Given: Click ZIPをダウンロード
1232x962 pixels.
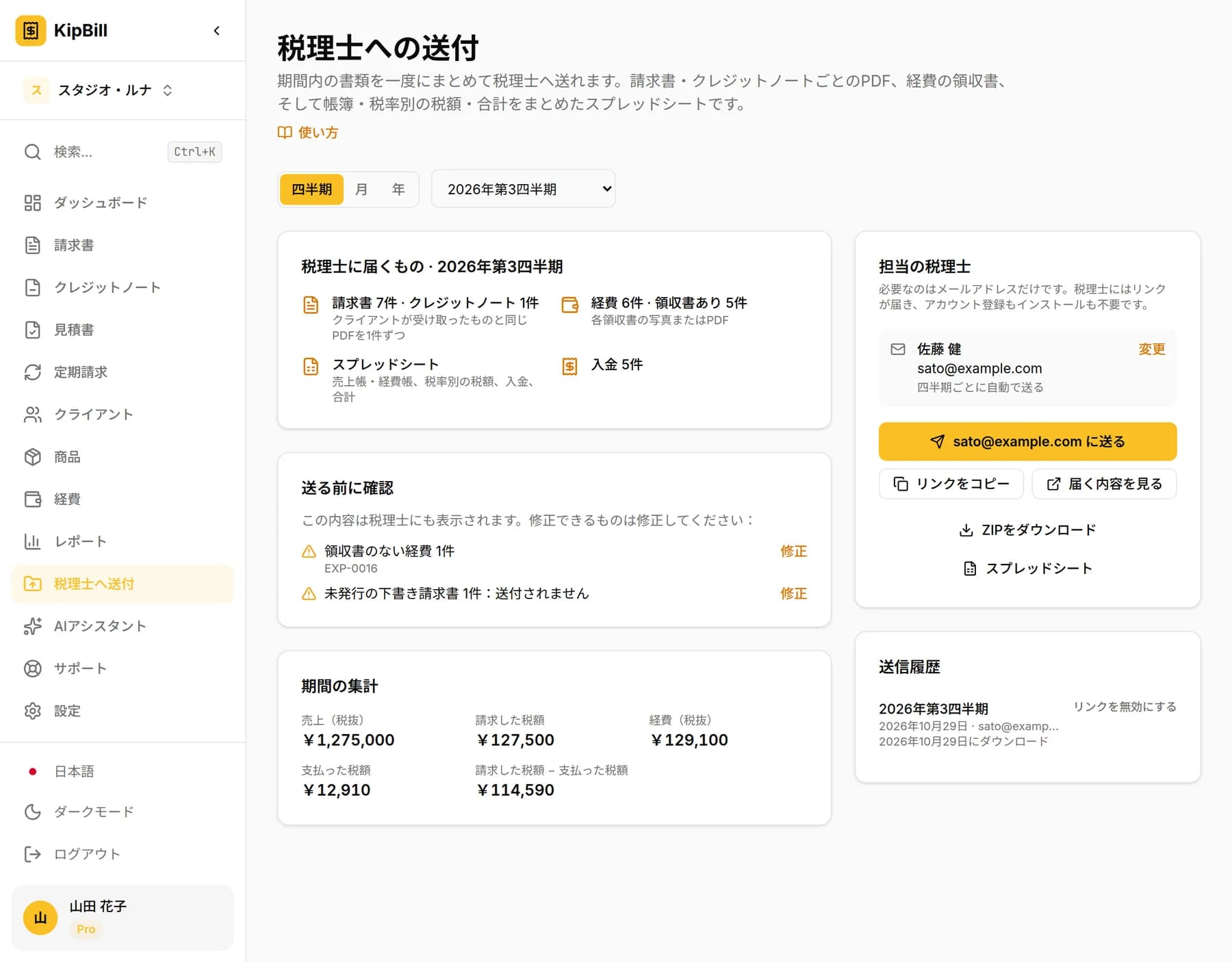Looking at the screenshot, I should [x=1027, y=530].
